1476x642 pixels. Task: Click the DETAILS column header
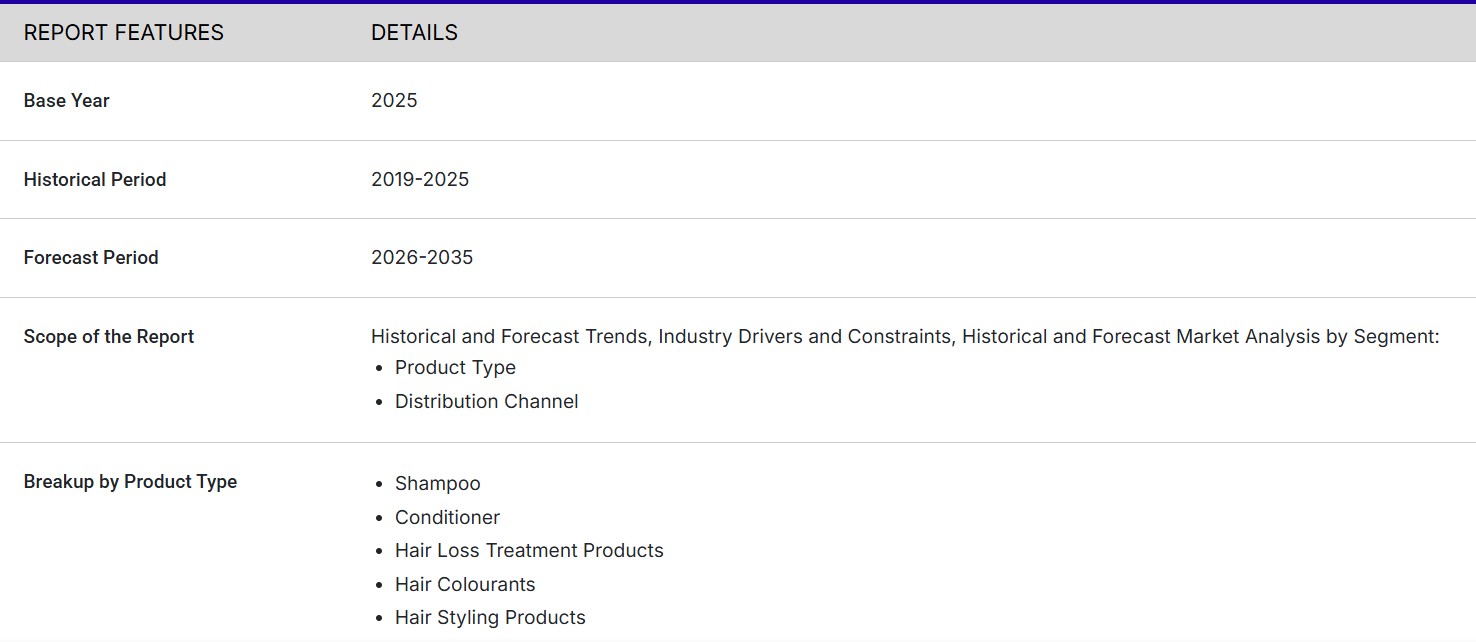pyautogui.click(x=414, y=33)
